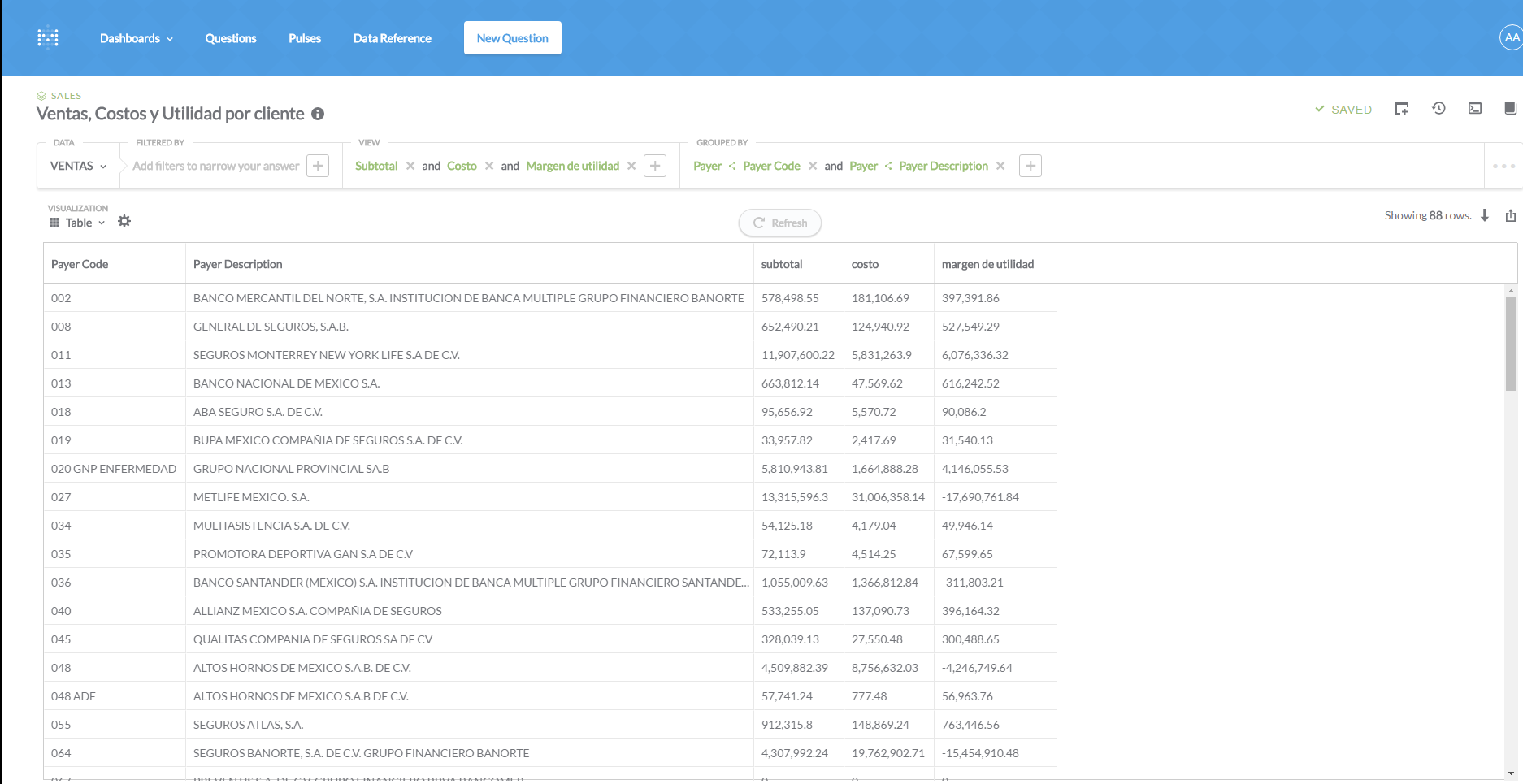Click subtotal value 663,812.14
The width and height of the screenshot is (1523, 784).
pos(799,383)
